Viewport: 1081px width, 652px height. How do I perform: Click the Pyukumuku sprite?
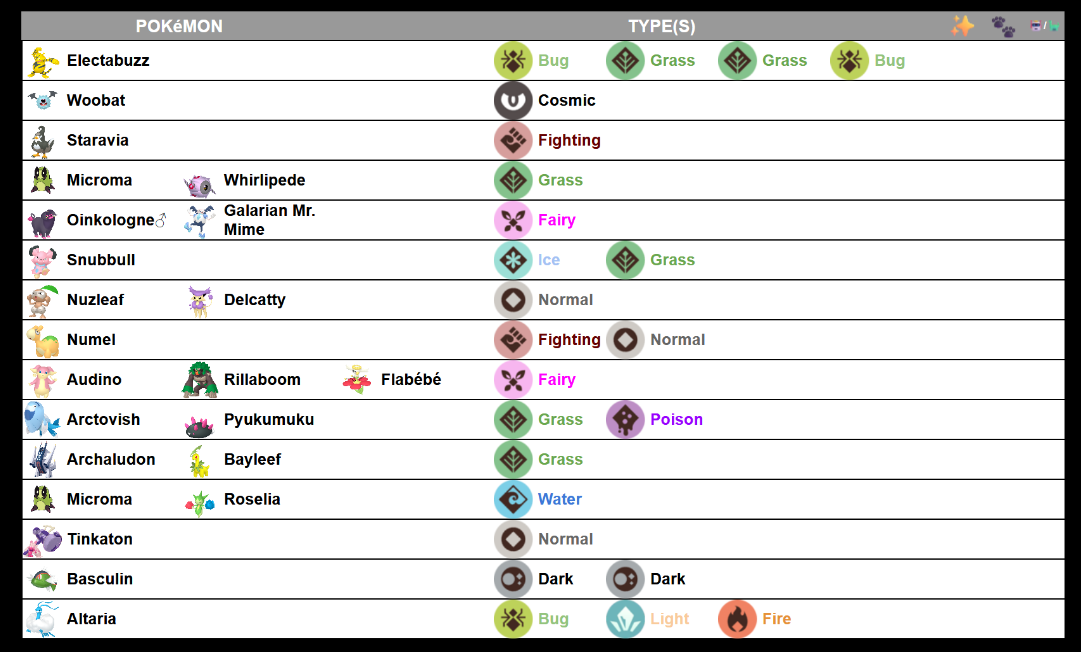click(200, 423)
